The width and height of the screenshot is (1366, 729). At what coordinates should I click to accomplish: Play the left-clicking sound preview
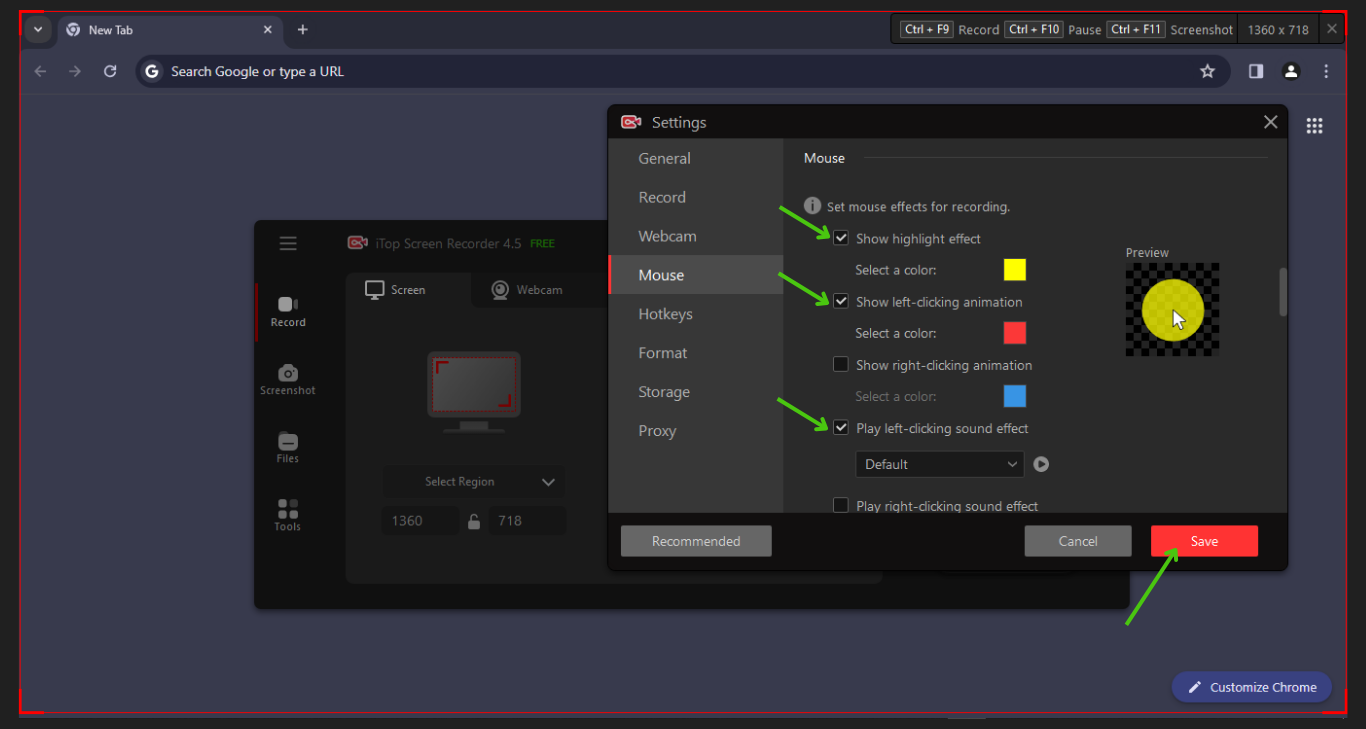click(x=1041, y=464)
